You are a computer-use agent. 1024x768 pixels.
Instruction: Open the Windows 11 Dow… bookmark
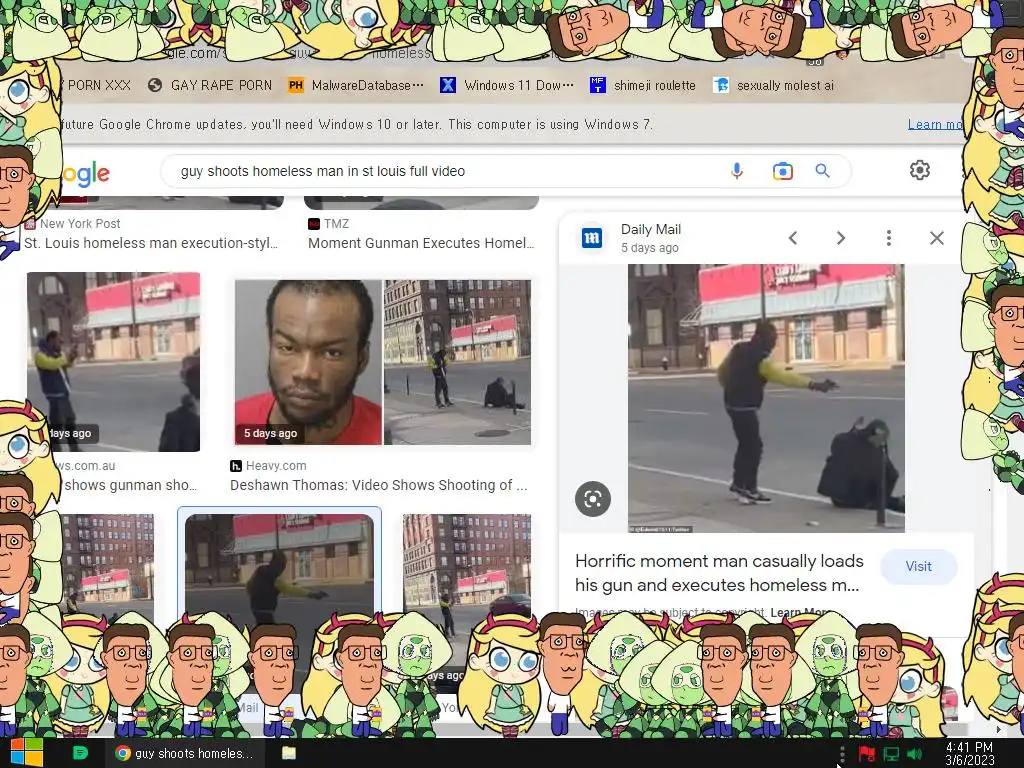(x=507, y=85)
